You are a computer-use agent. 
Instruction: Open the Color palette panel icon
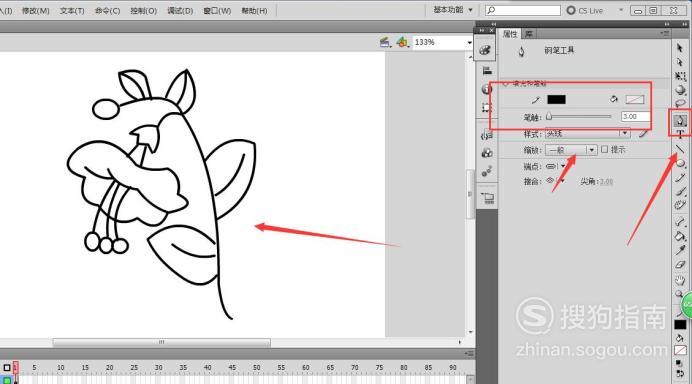(x=485, y=50)
